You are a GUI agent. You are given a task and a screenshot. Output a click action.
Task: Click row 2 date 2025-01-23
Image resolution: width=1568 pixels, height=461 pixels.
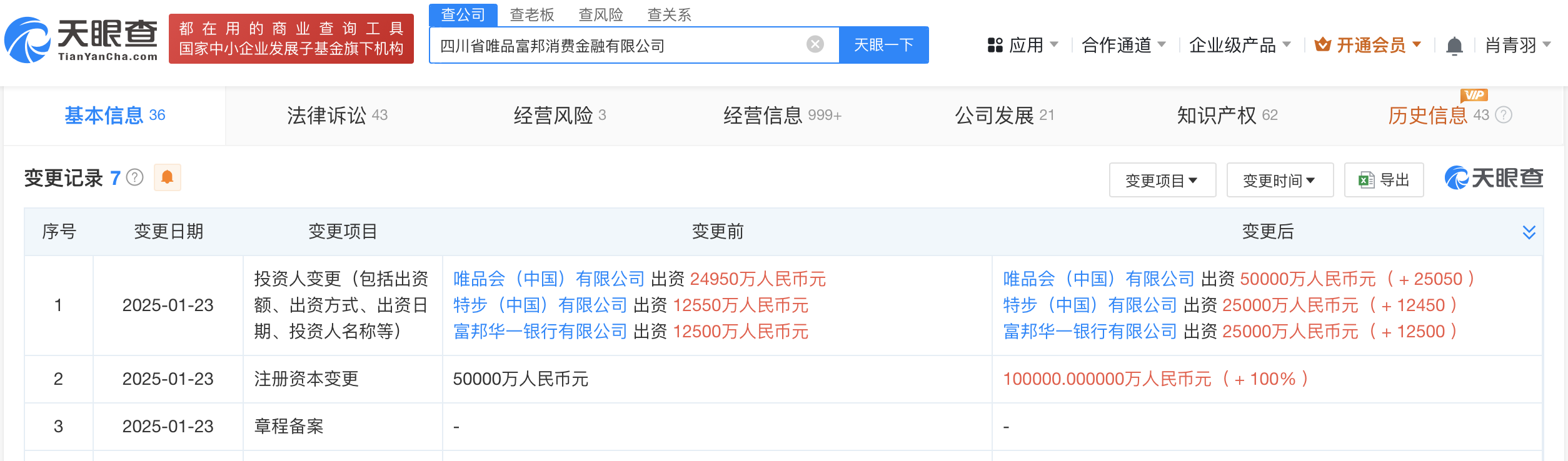tap(168, 379)
